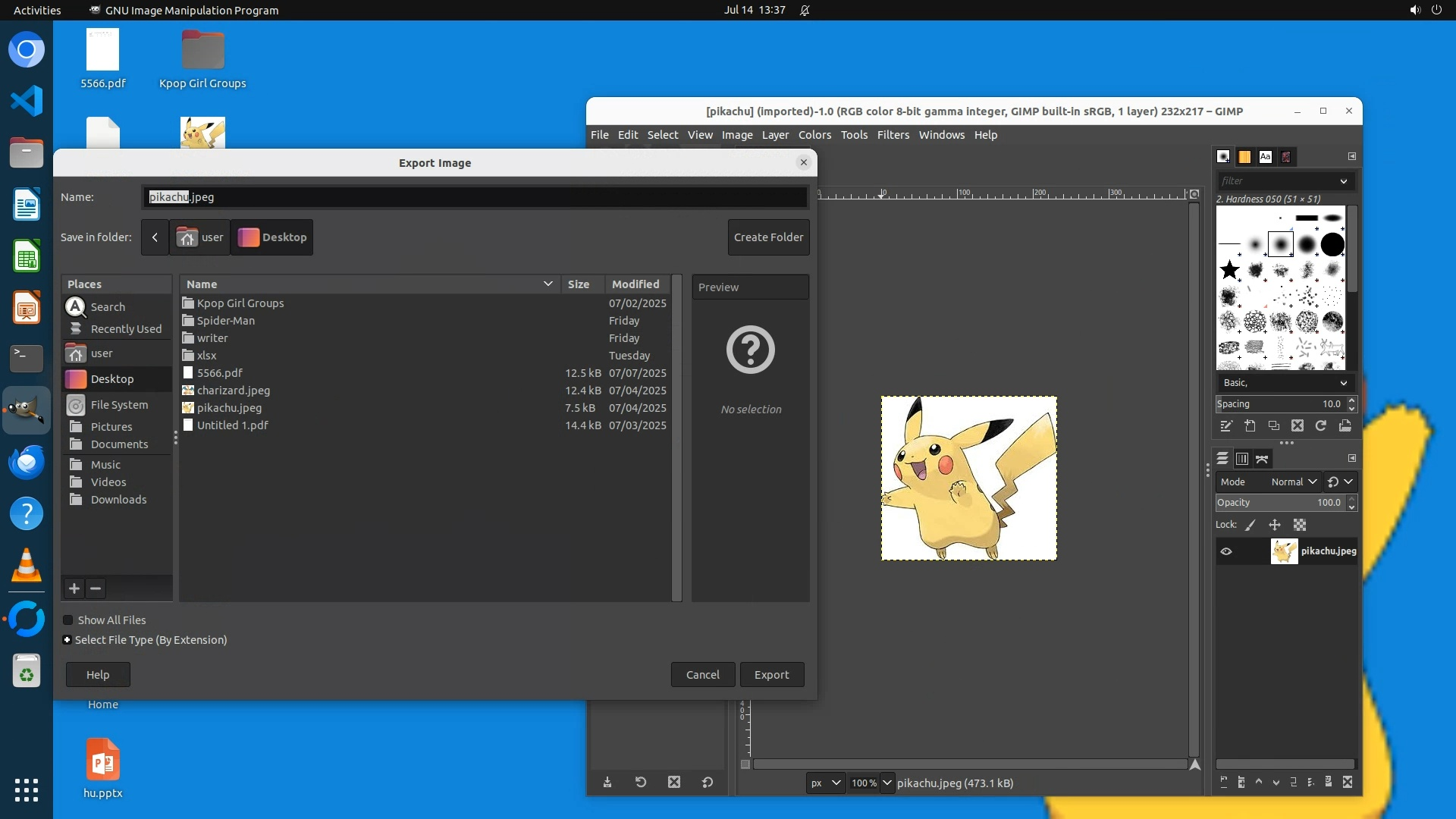Open the Filters menu

pos(893,135)
